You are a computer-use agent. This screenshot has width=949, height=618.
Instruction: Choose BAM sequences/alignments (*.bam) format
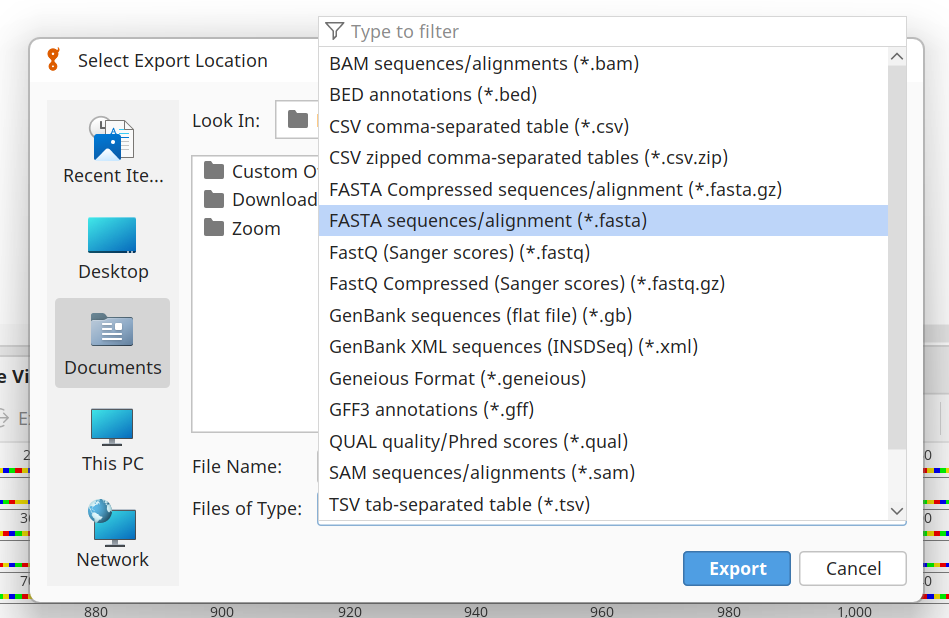(x=483, y=63)
